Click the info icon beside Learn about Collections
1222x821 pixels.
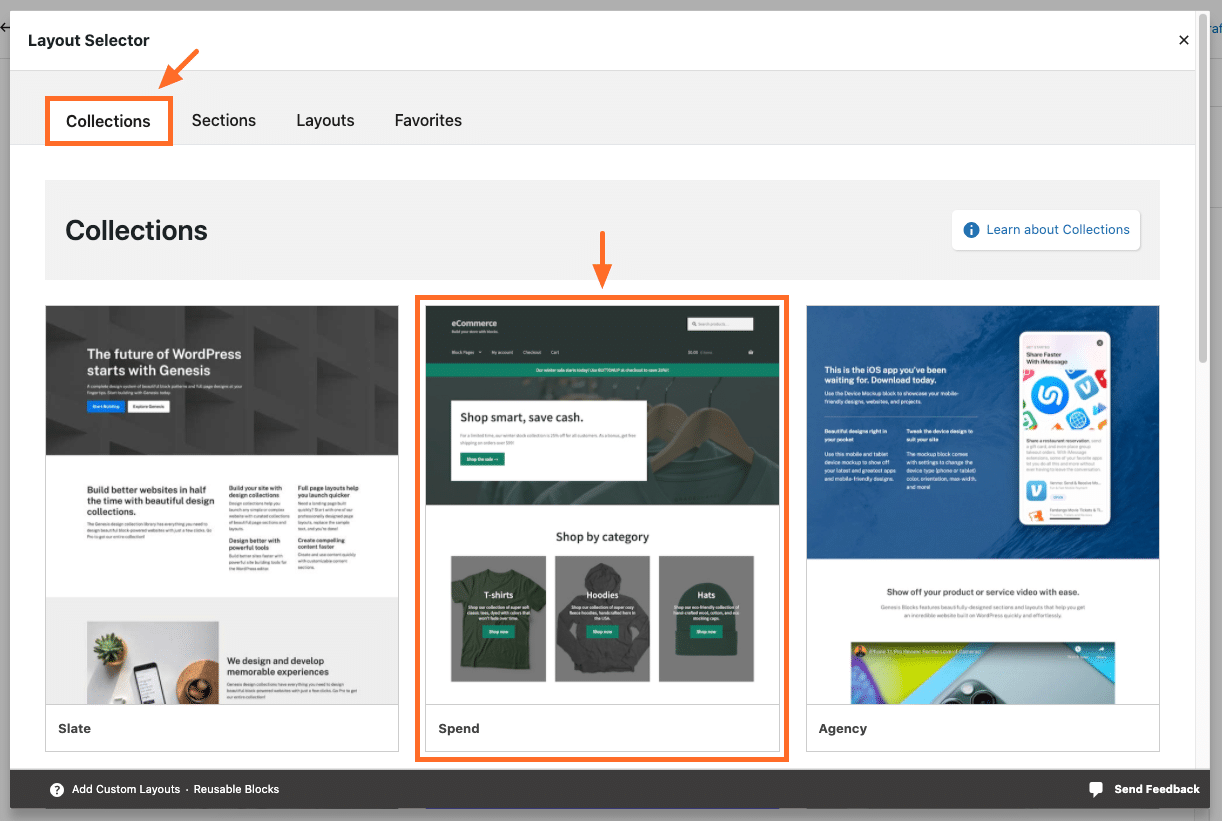(x=970, y=230)
